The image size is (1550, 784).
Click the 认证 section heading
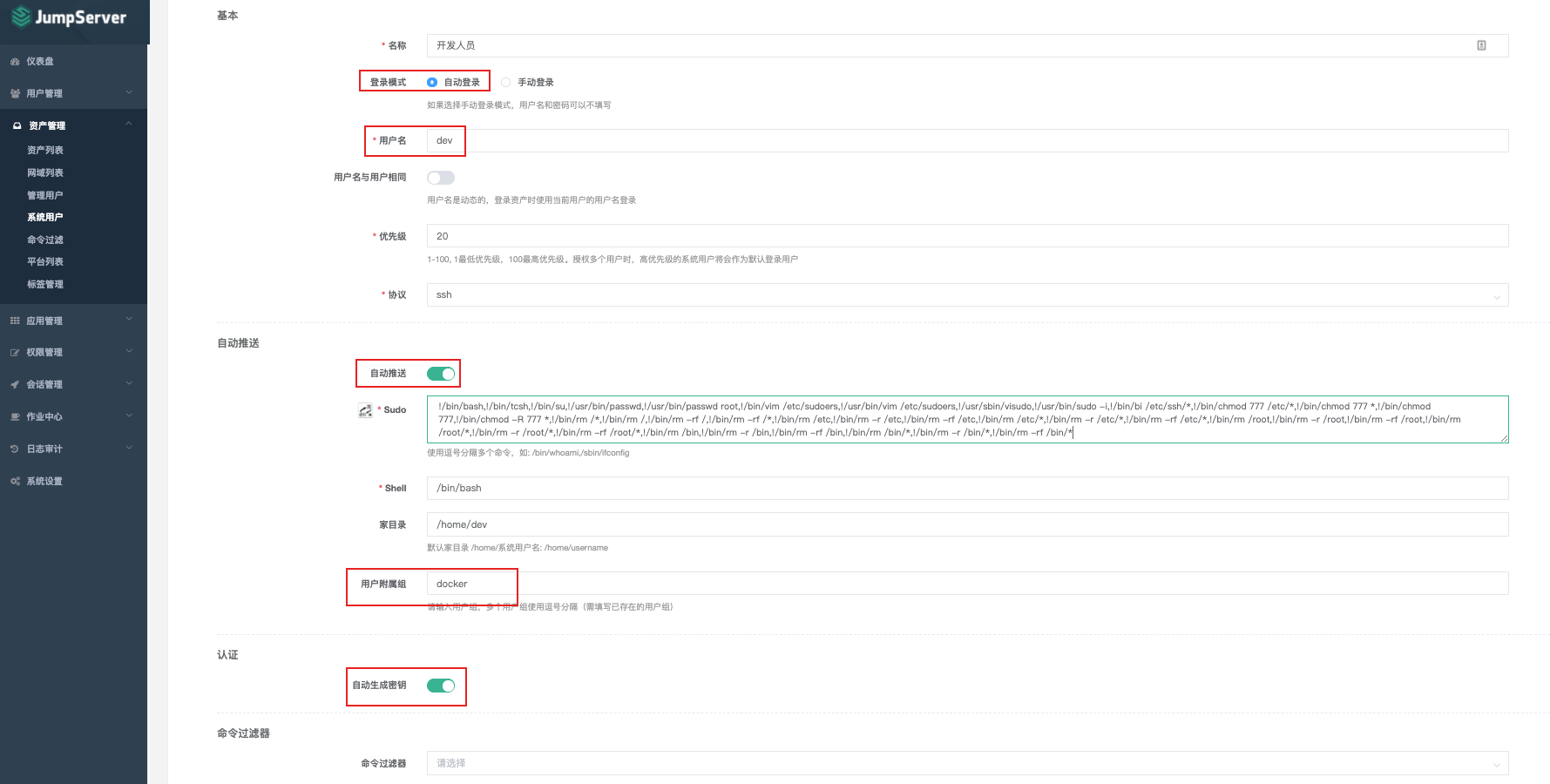coord(227,655)
